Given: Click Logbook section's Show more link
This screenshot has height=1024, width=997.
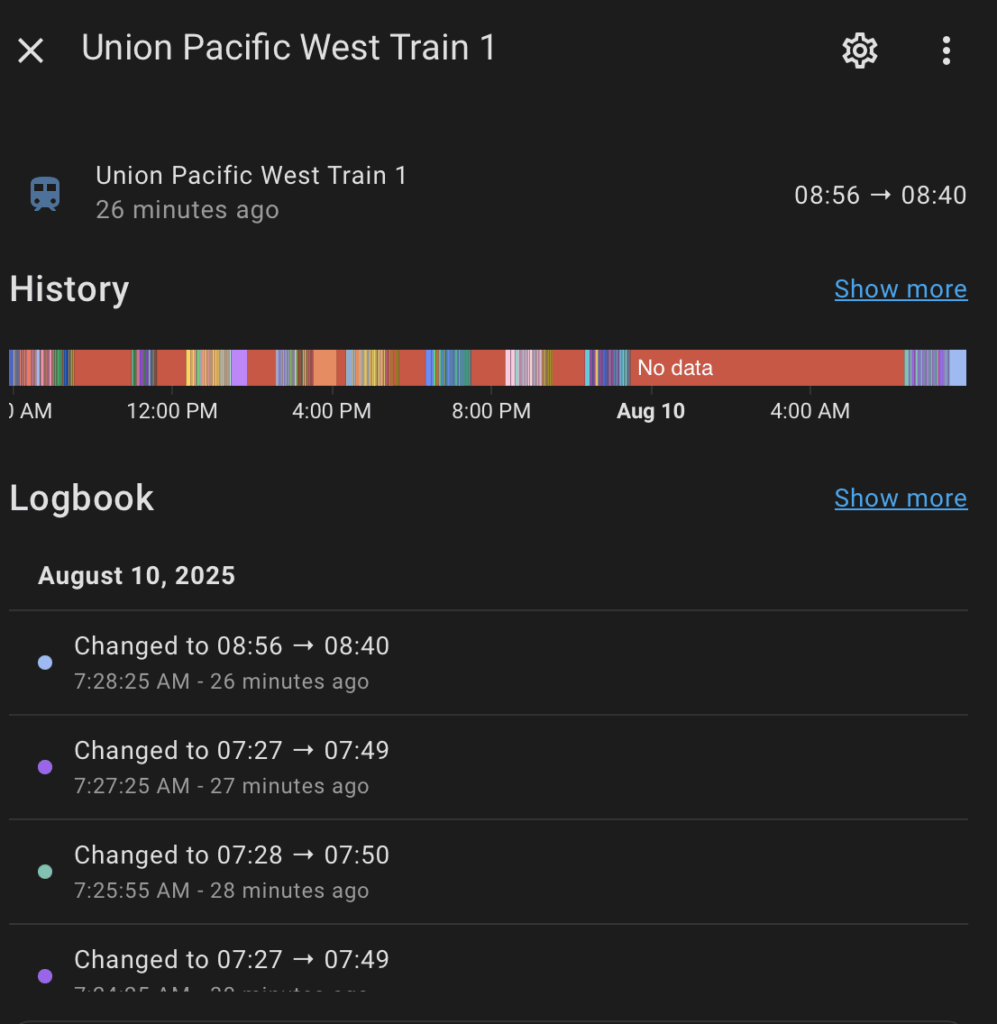Looking at the screenshot, I should click(x=900, y=498).
